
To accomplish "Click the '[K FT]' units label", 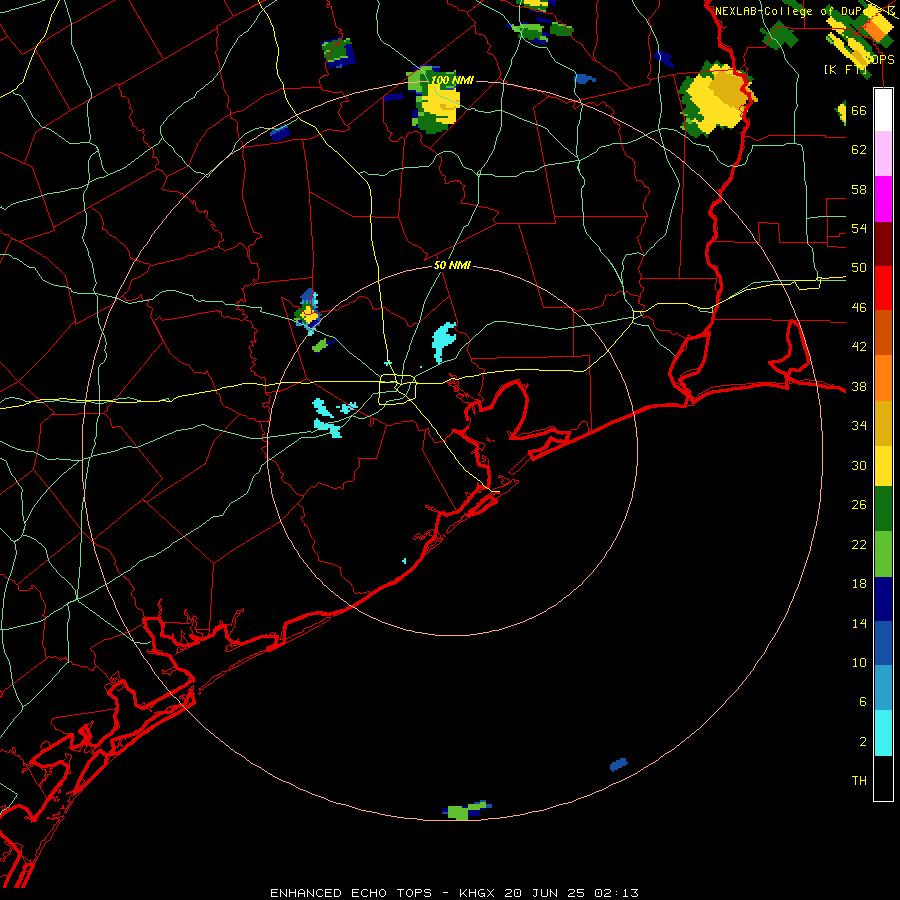I will click(845, 69).
